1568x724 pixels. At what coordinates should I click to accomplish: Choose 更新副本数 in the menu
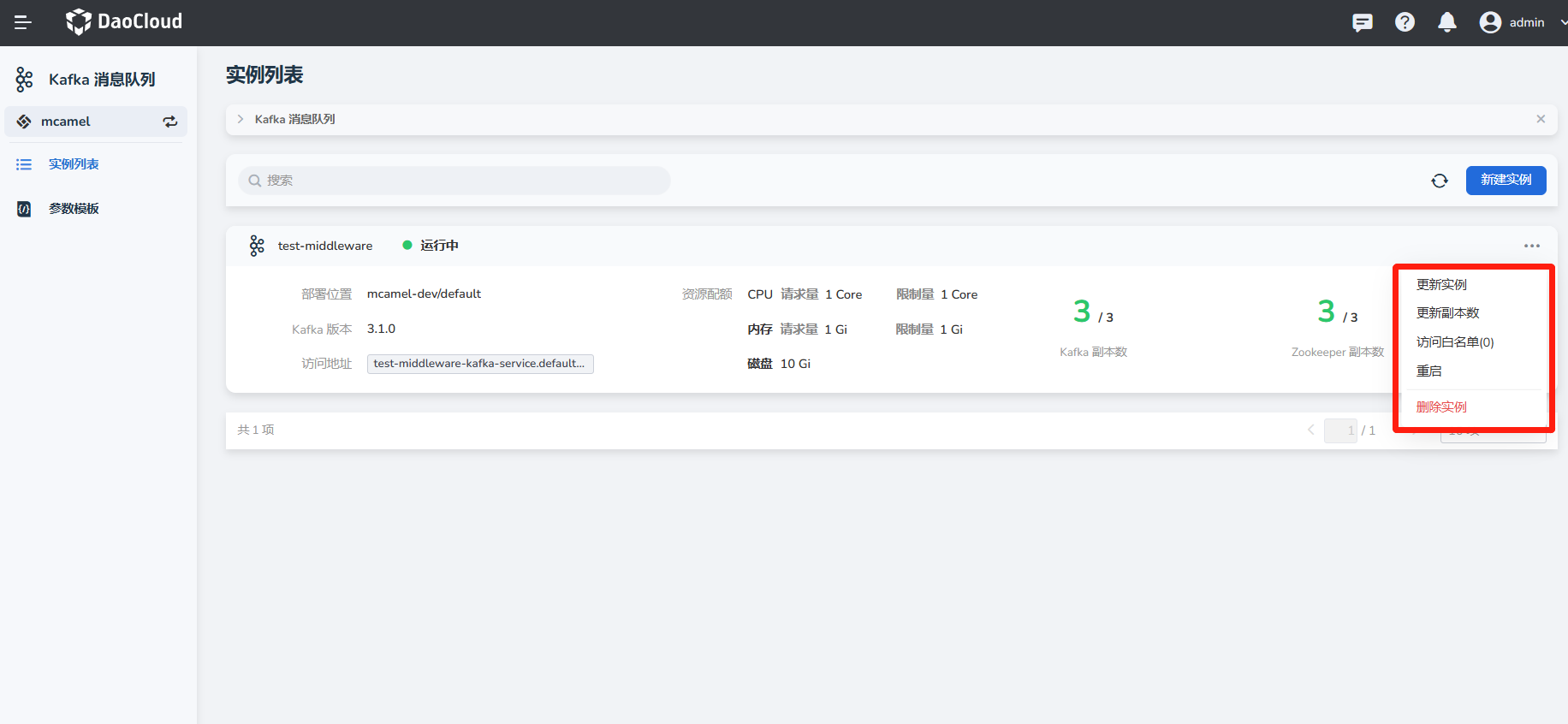(1447, 313)
